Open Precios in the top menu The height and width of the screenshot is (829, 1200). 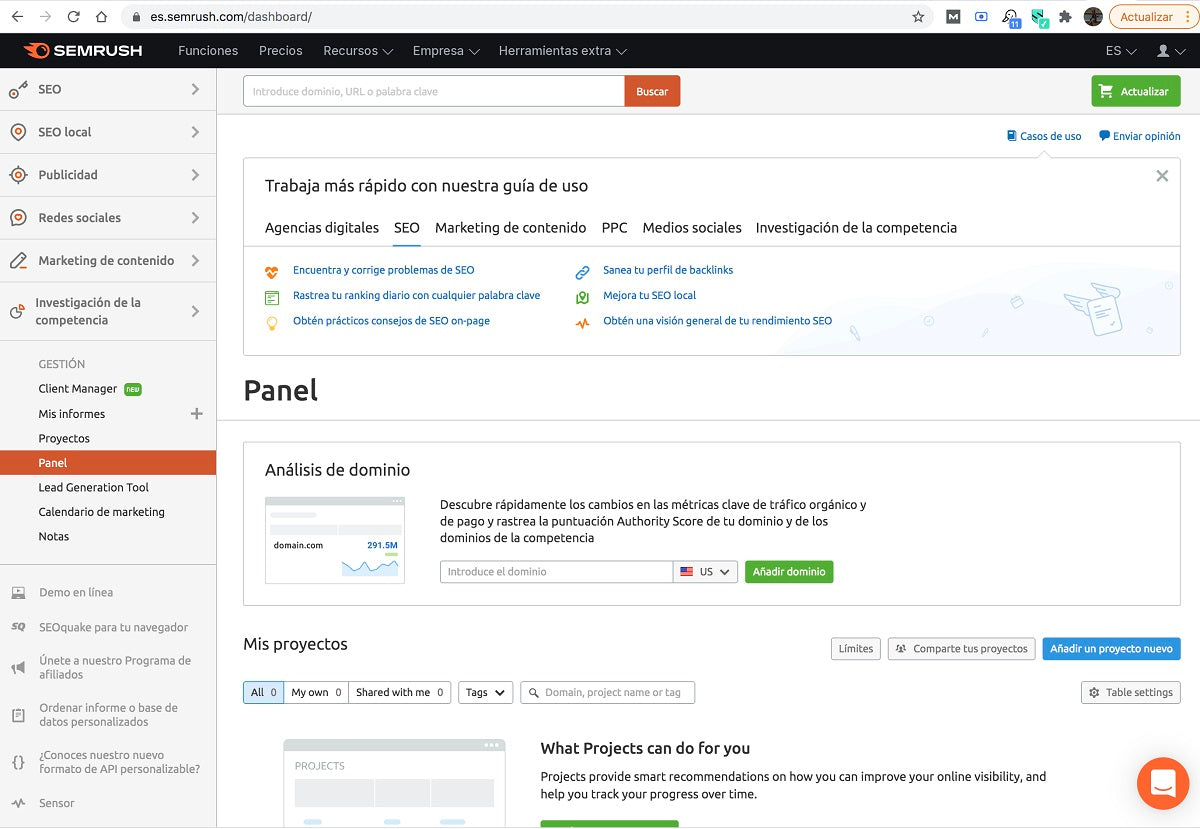click(281, 51)
